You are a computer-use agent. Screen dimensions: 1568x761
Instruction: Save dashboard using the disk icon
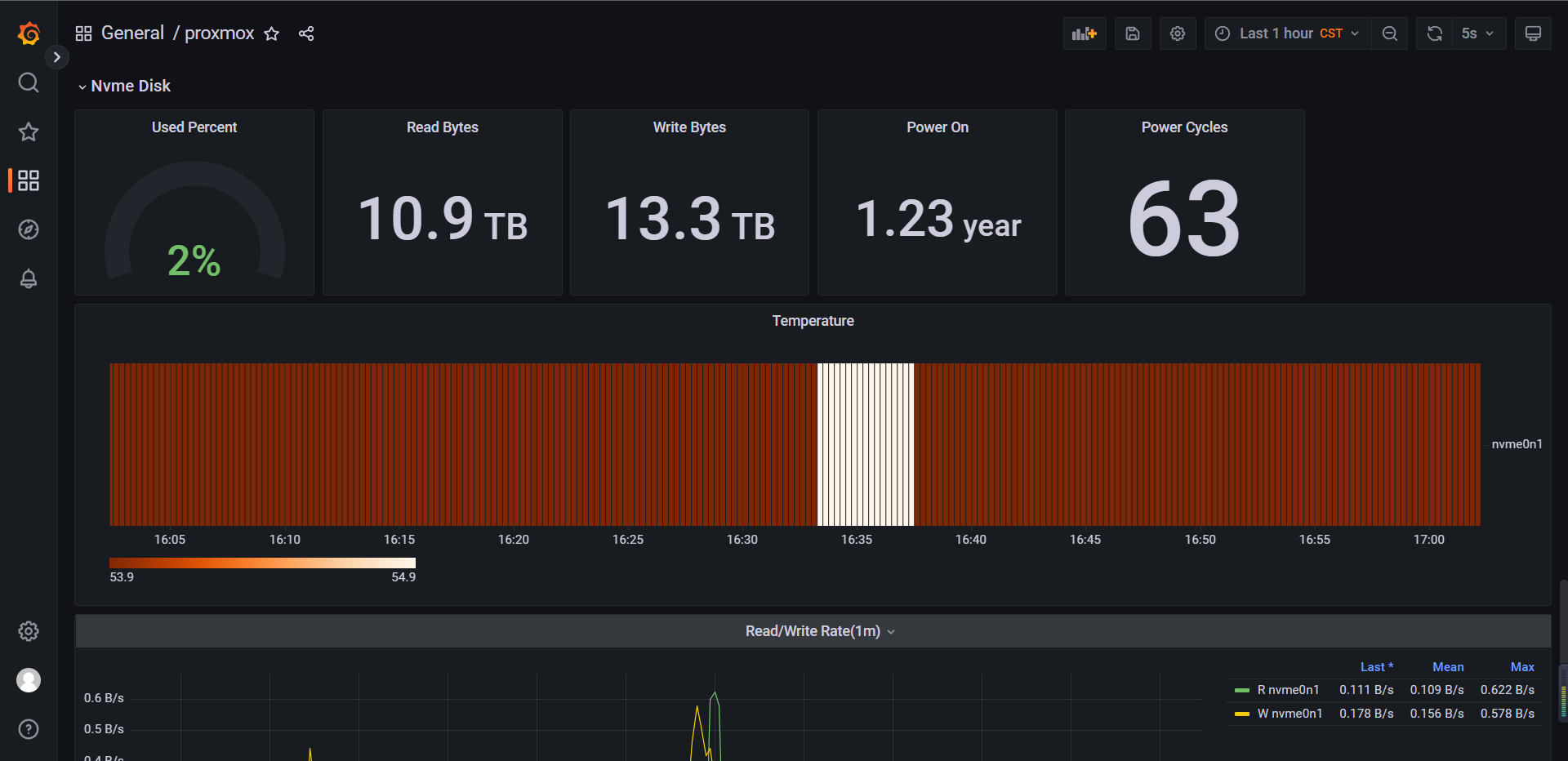1132,33
